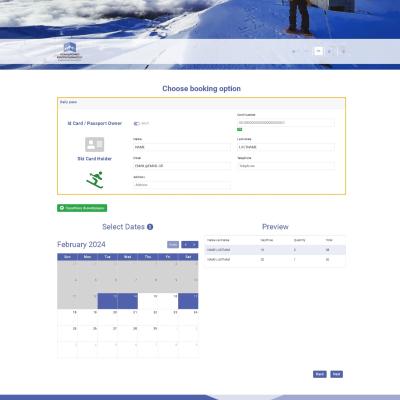
Task: Select February 16 on the calendar
Action: tap(168, 301)
